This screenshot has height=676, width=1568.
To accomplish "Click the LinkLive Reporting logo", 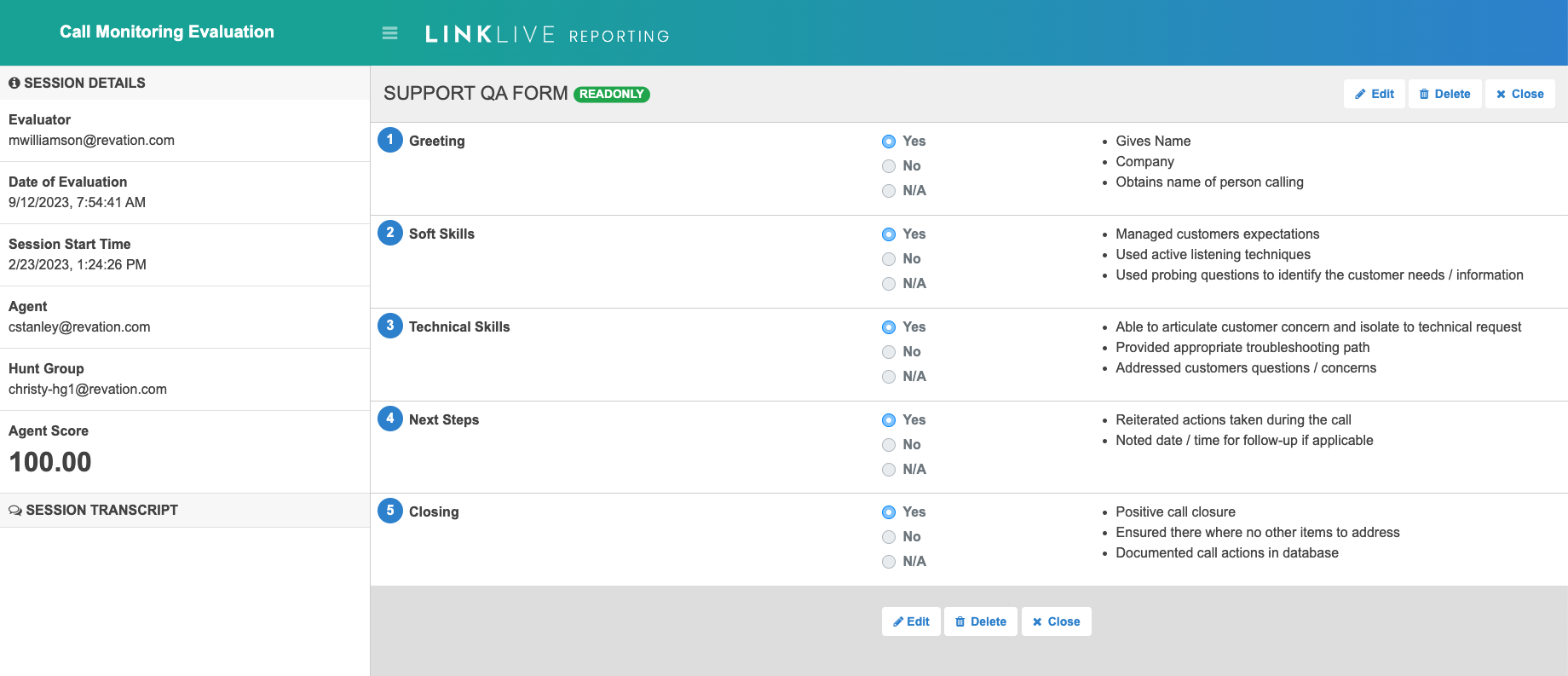I will pos(547,34).
